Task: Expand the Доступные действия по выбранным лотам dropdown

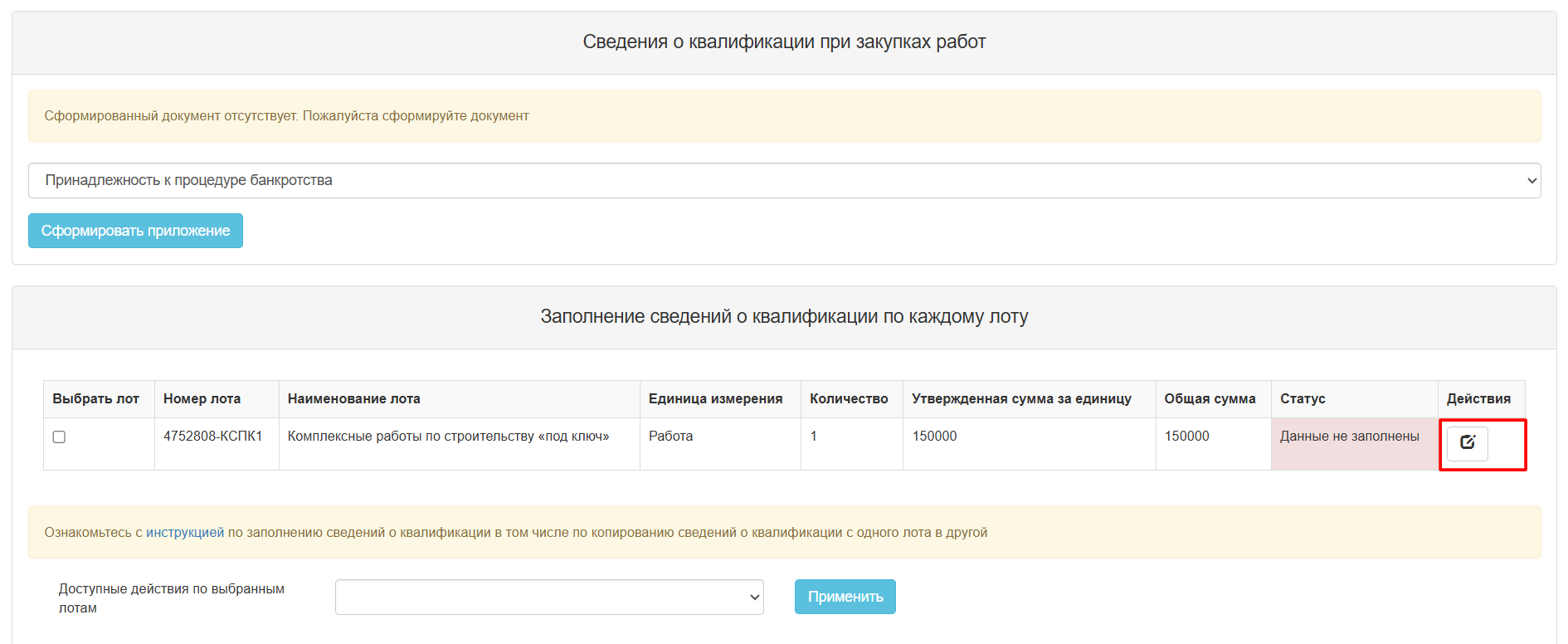Action: tap(548, 597)
